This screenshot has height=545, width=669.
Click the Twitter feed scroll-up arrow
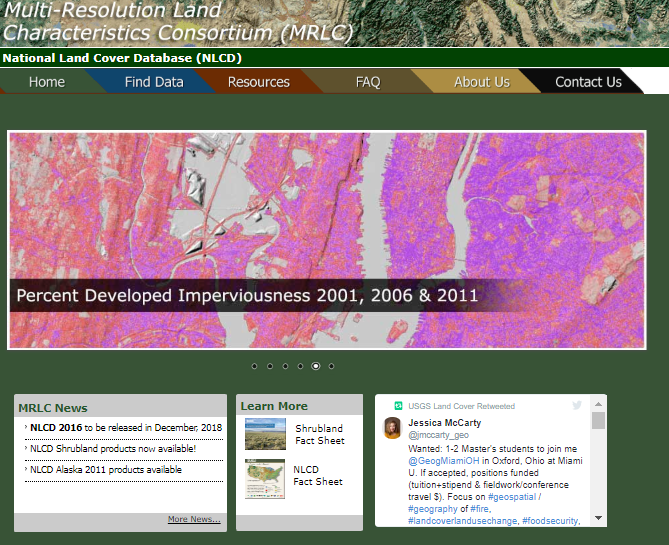click(x=599, y=404)
